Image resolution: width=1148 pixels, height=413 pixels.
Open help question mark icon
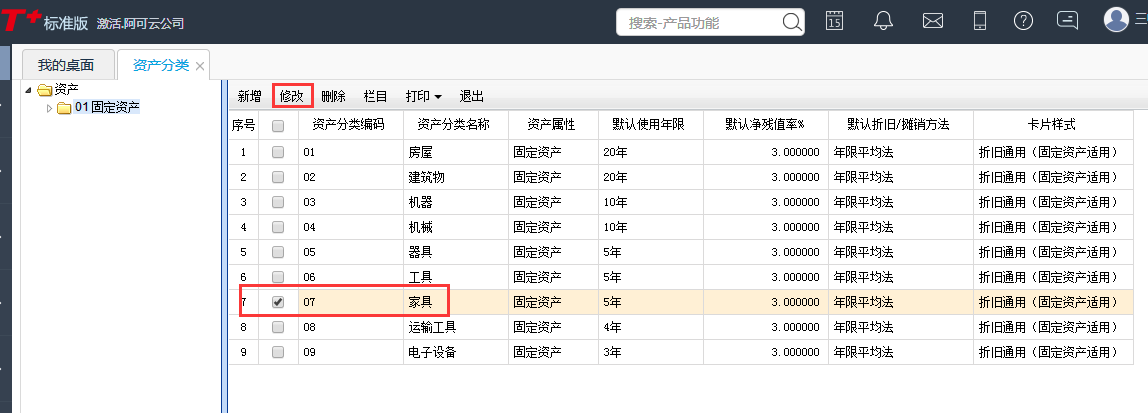1023,21
